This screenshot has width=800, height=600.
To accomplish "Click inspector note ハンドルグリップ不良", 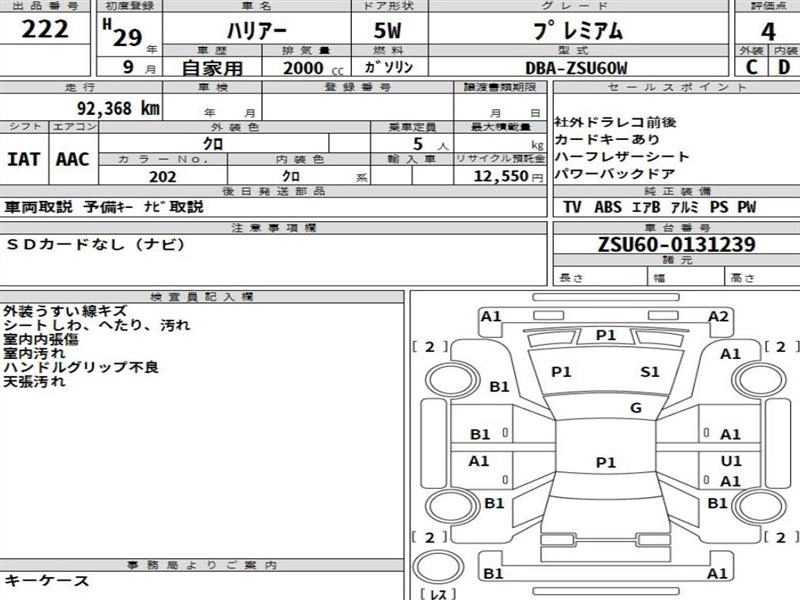I will 81,367.
